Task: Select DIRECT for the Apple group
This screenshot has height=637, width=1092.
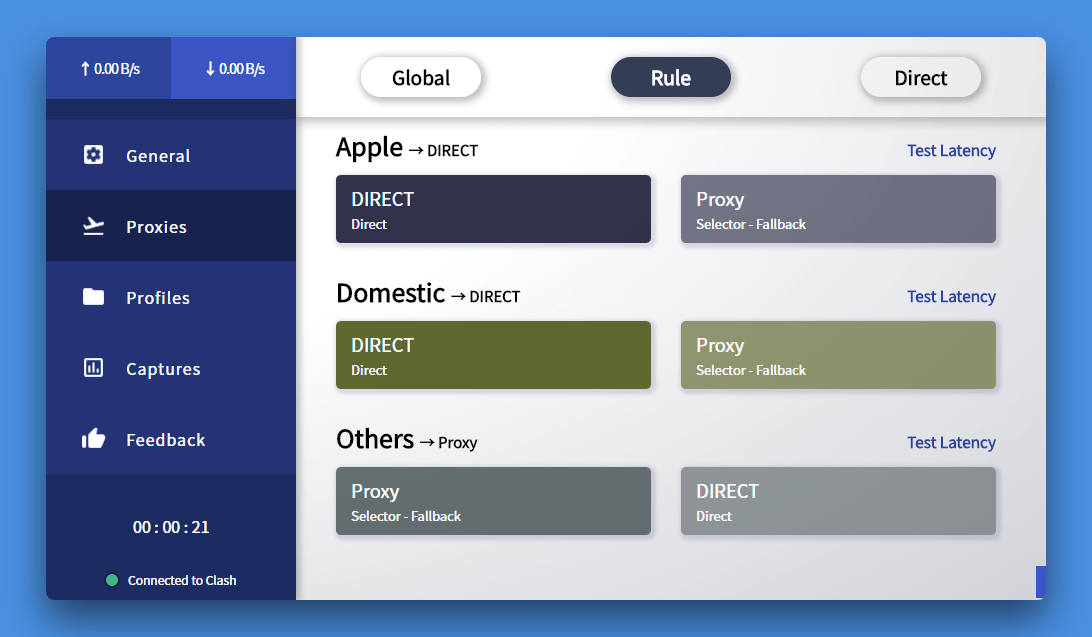Action: tap(493, 209)
